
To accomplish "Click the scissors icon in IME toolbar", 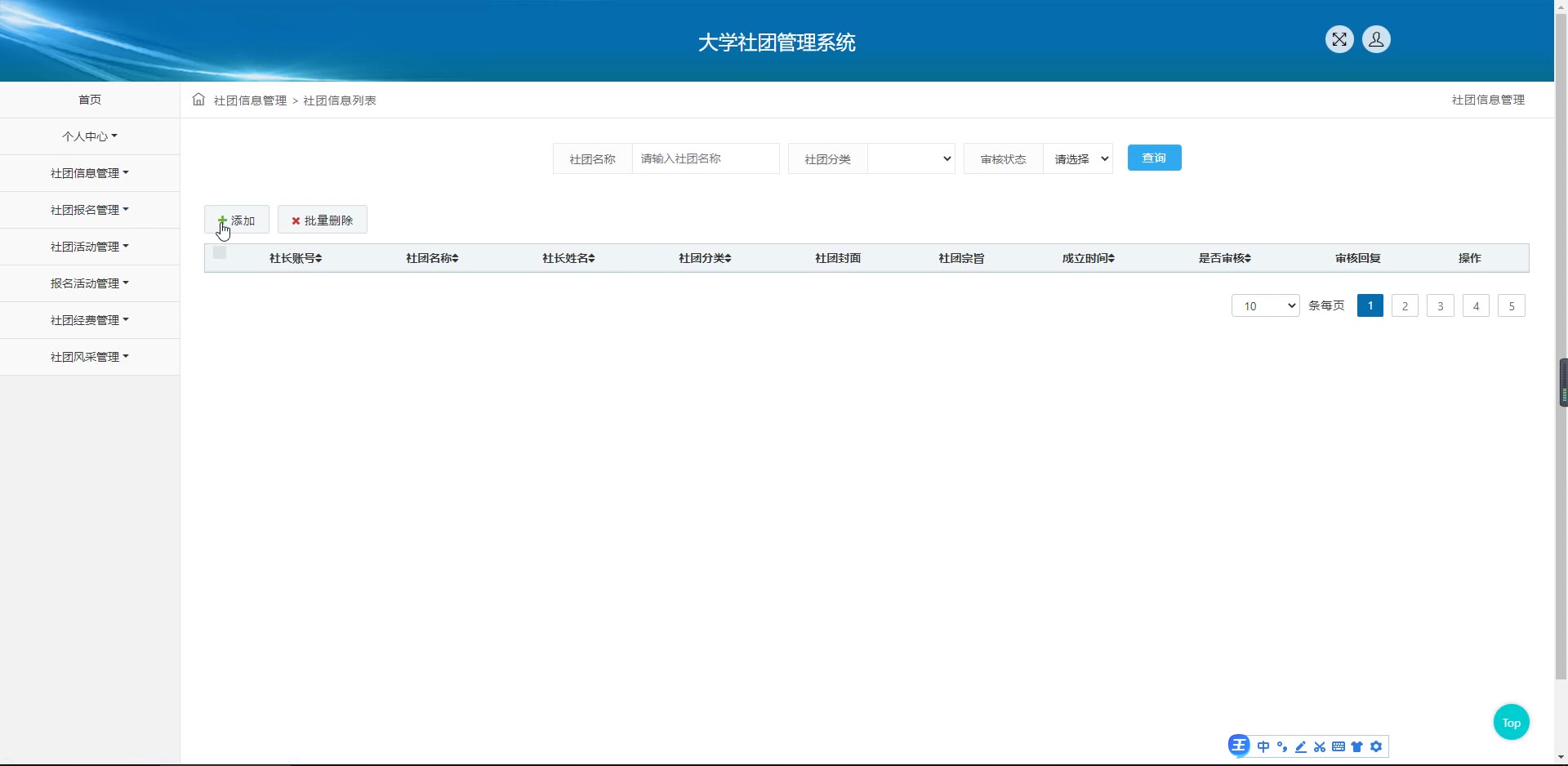I will [1320, 746].
